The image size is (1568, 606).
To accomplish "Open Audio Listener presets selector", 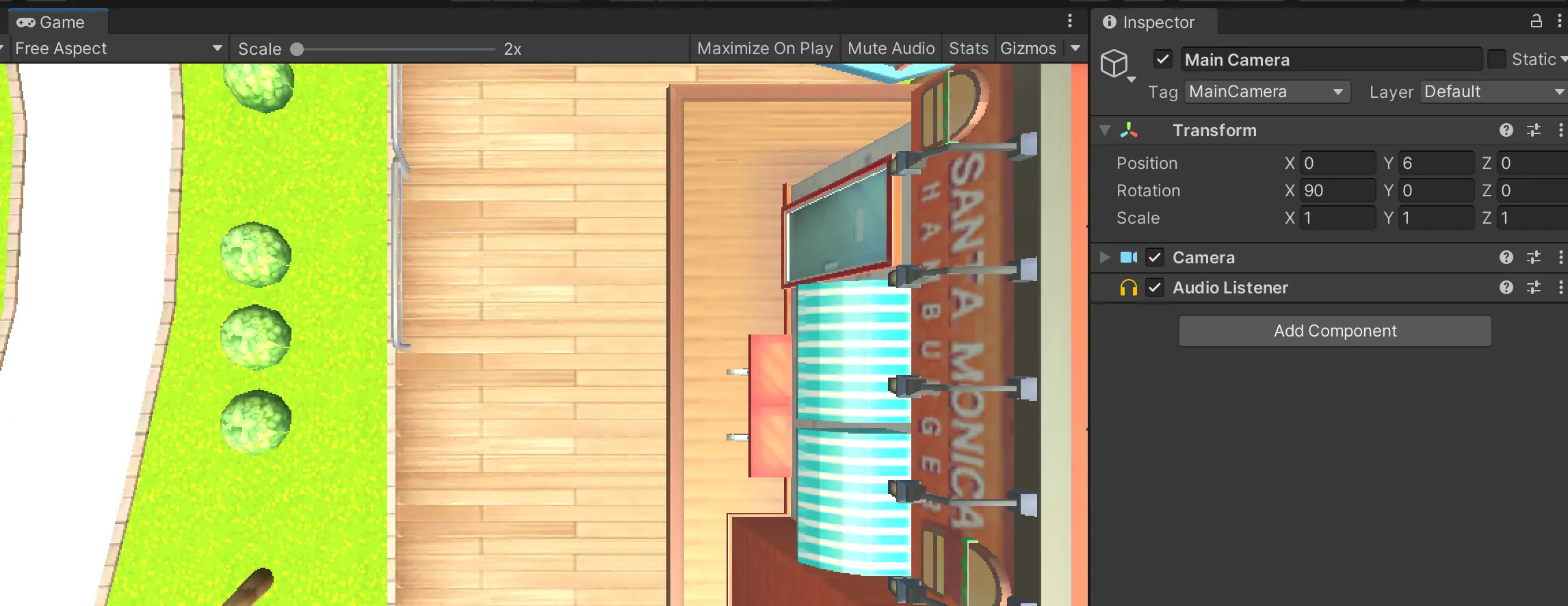I will click(x=1534, y=287).
